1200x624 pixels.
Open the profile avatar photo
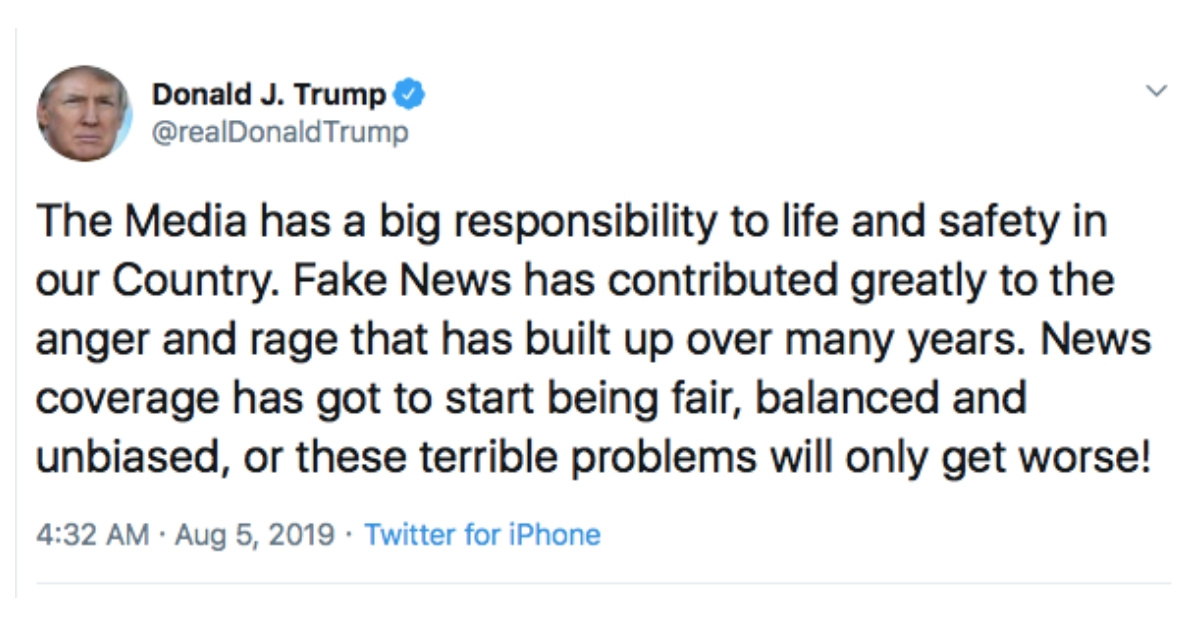pyautogui.click(x=84, y=113)
